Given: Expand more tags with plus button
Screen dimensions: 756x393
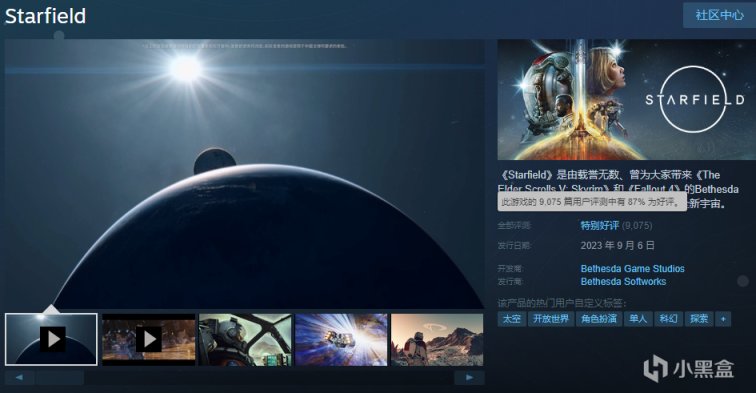Looking at the screenshot, I should pyautogui.click(x=723, y=319).
